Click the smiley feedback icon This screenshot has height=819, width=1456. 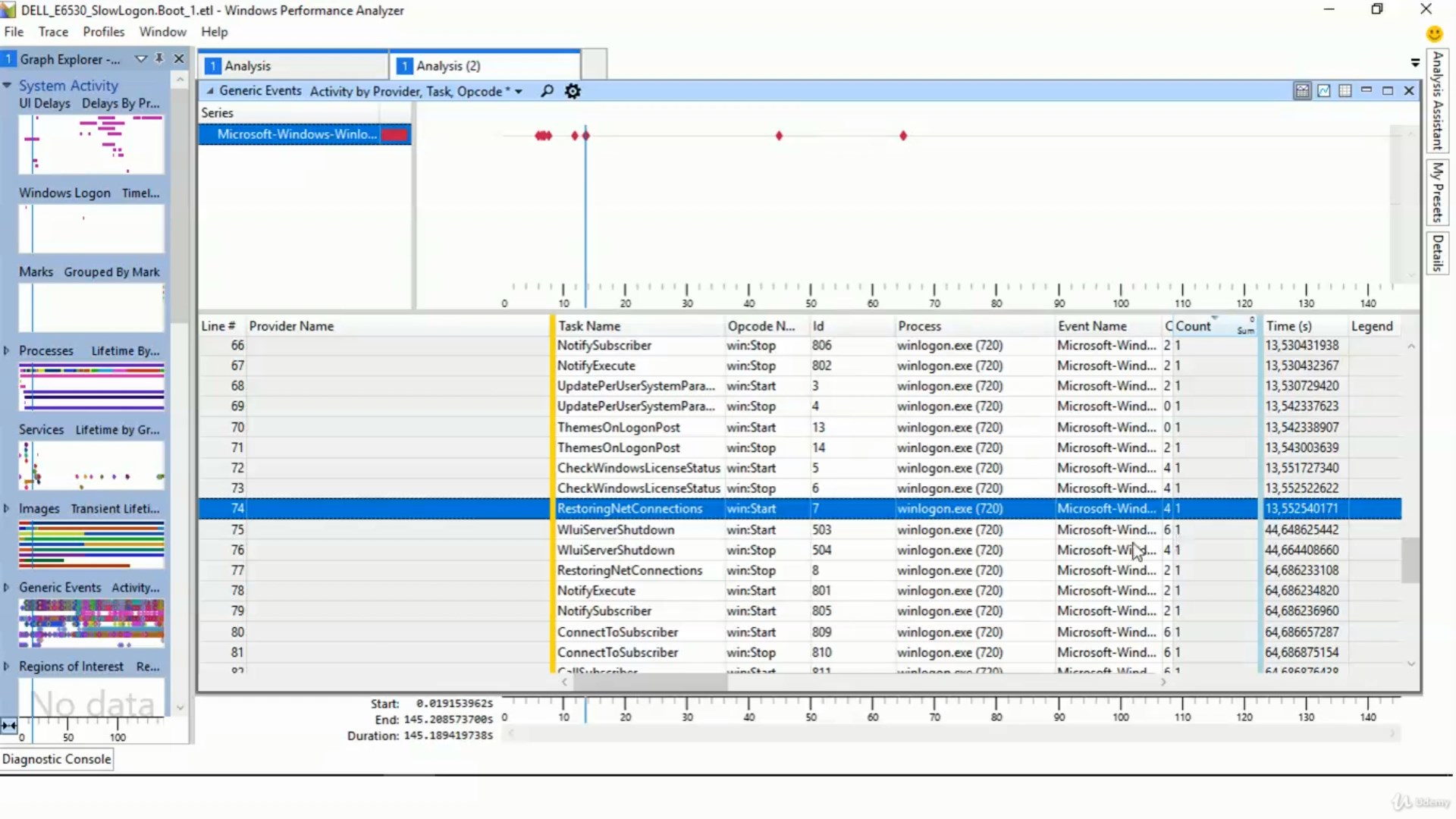(x=1434, y=33)
